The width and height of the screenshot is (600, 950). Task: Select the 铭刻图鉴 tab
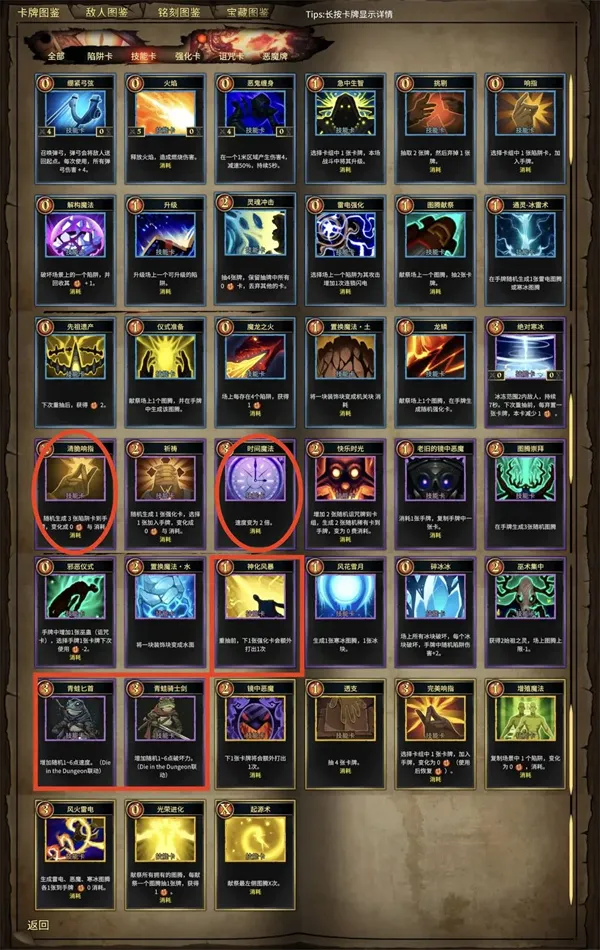[x=179, y=12]
